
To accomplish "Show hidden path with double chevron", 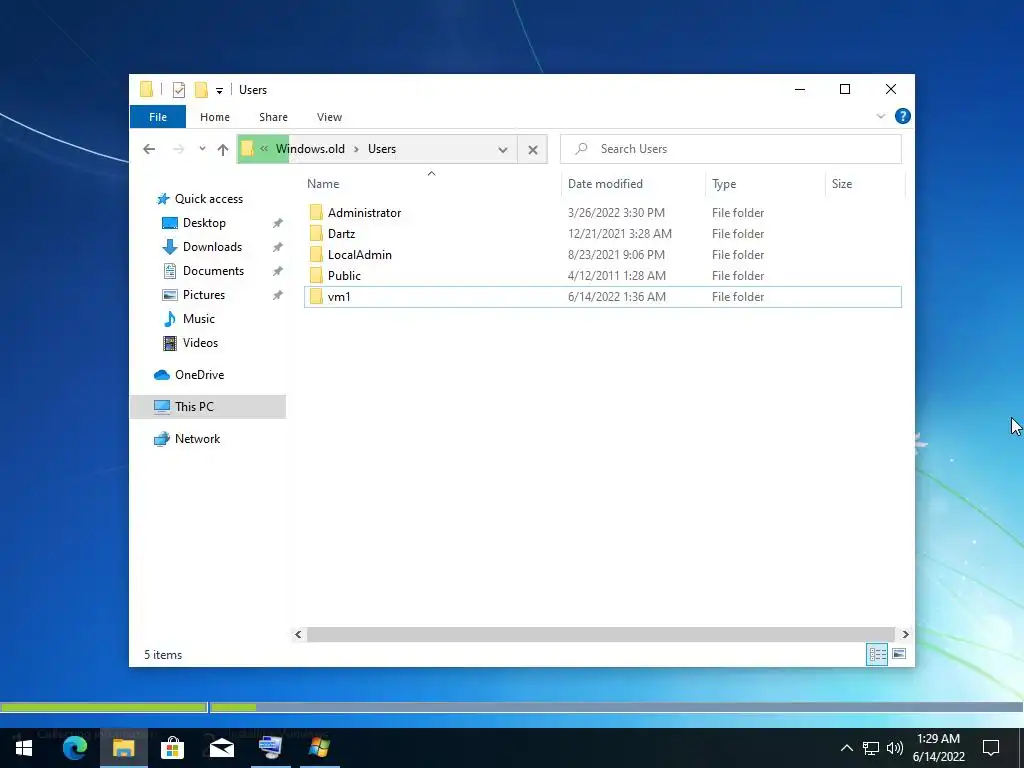I will [264, 149].
